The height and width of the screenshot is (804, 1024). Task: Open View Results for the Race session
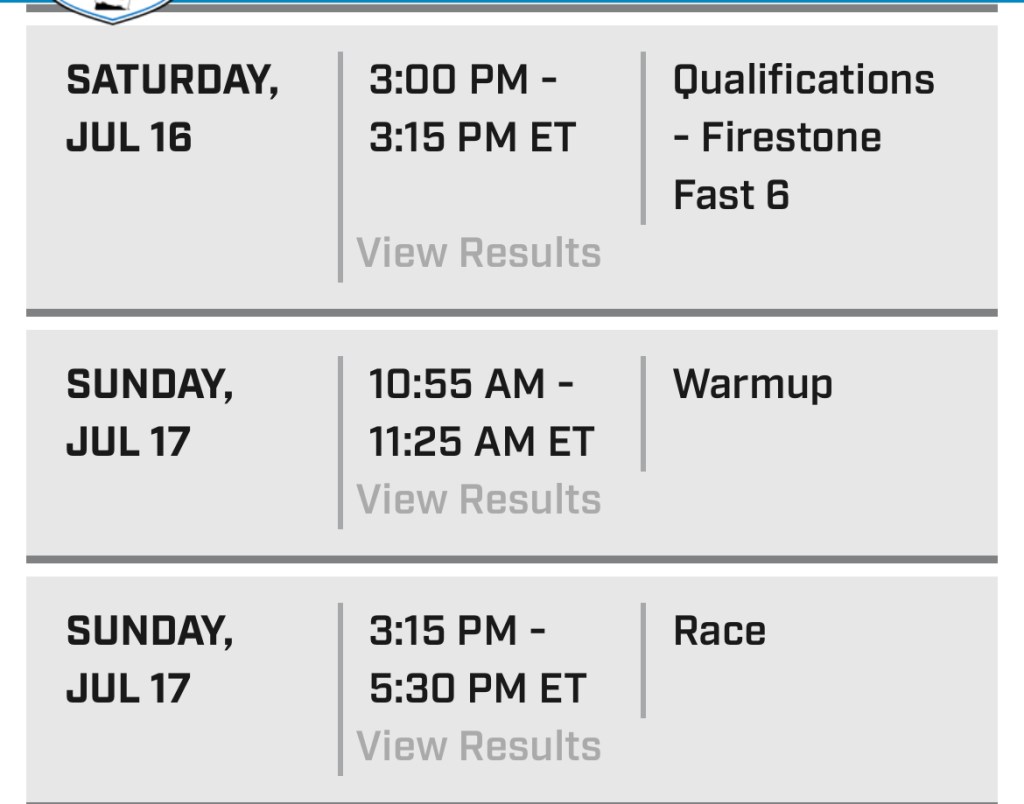click(479, 746)
